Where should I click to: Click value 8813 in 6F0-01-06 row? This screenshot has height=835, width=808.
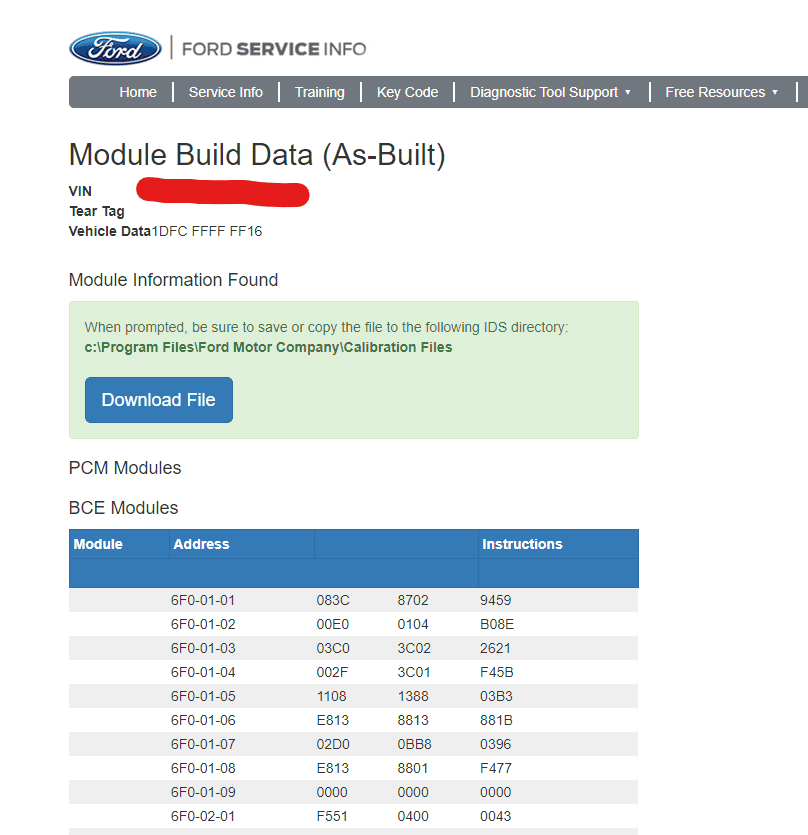[x=413, y=720]
